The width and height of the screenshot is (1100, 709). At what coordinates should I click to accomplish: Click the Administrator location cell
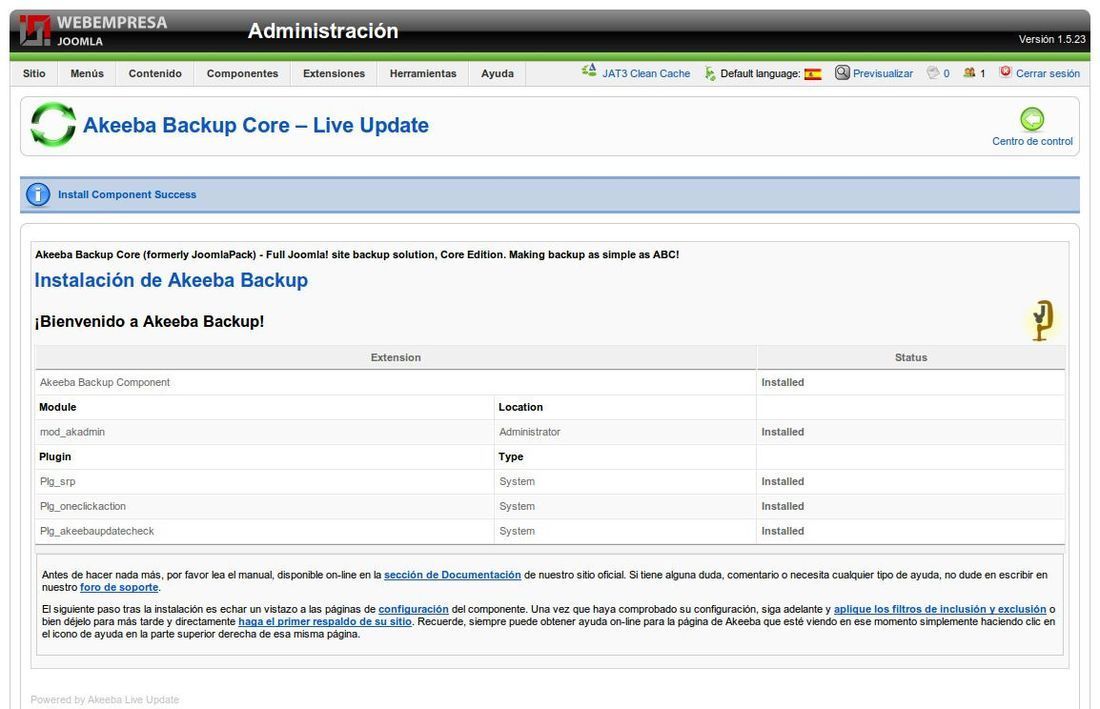point(530,432)
